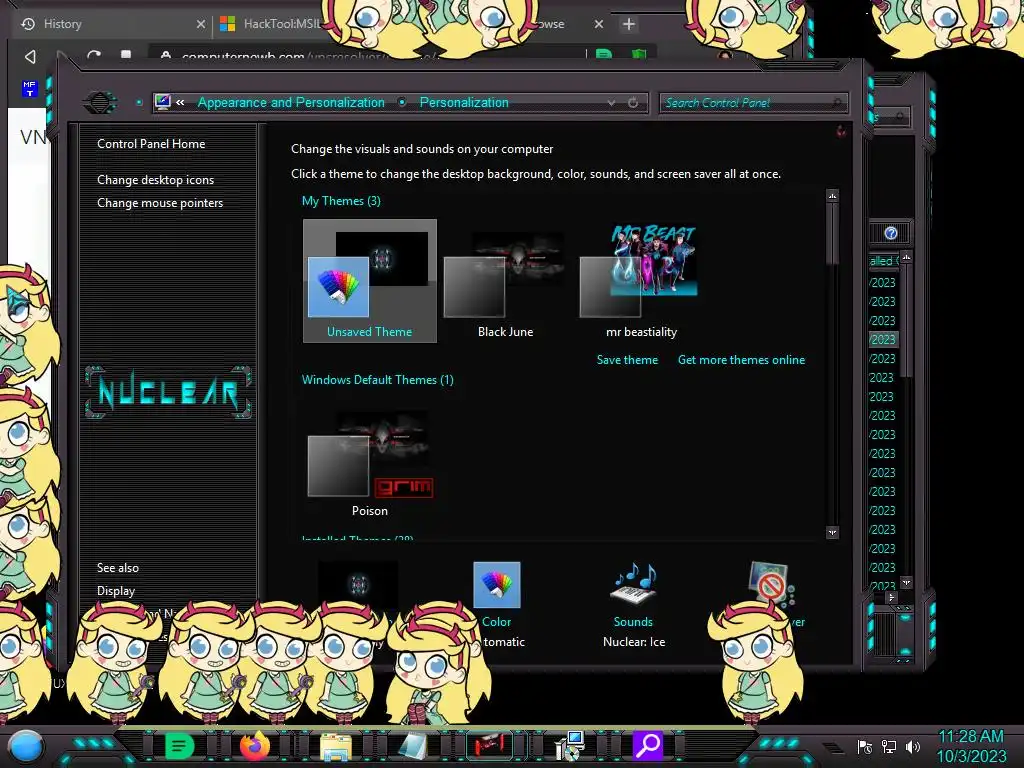1024x768 pixels.
Task: Click the active red app on taskbar
Action: 491,745
